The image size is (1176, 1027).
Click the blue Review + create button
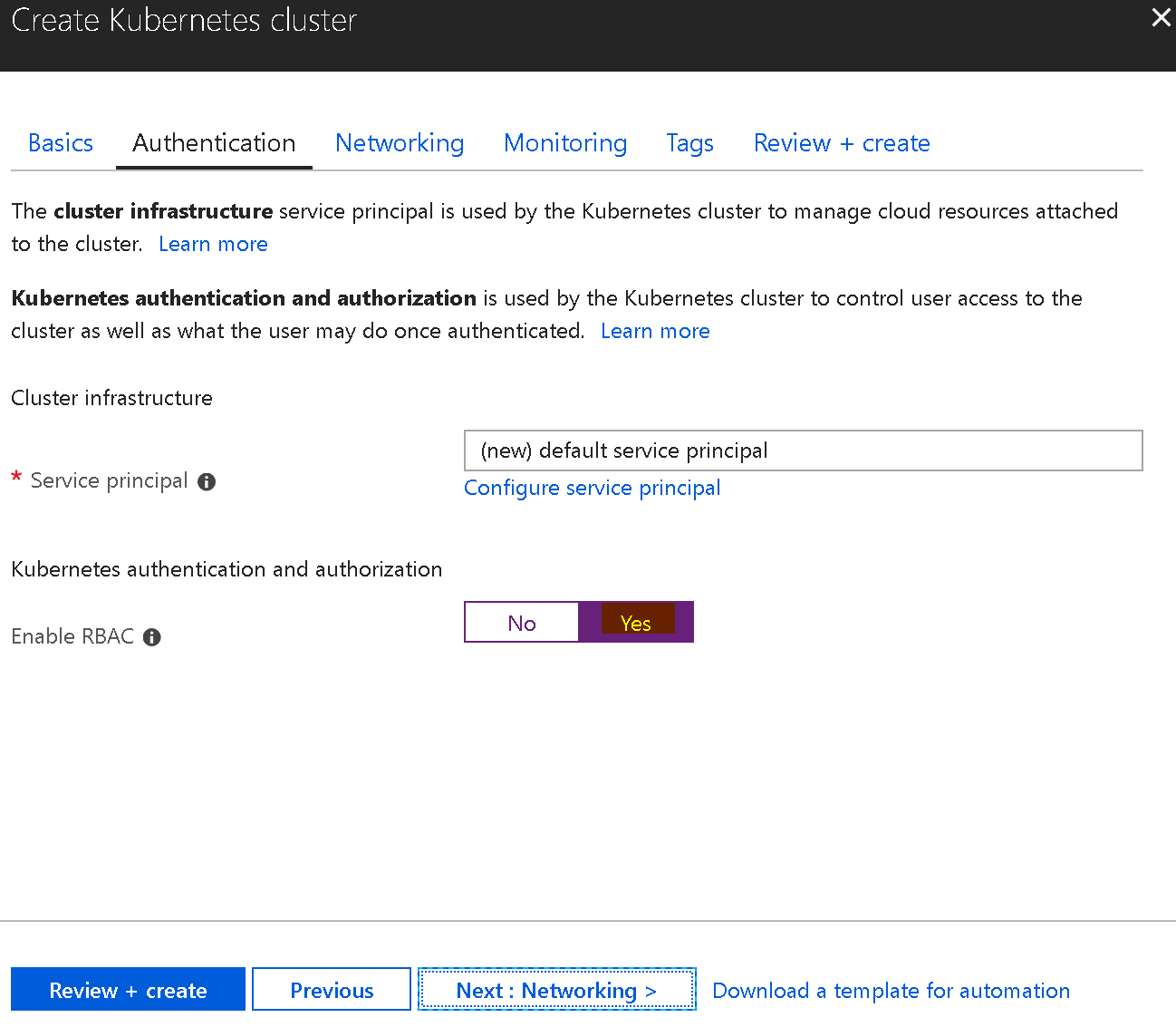pos(128,990)
